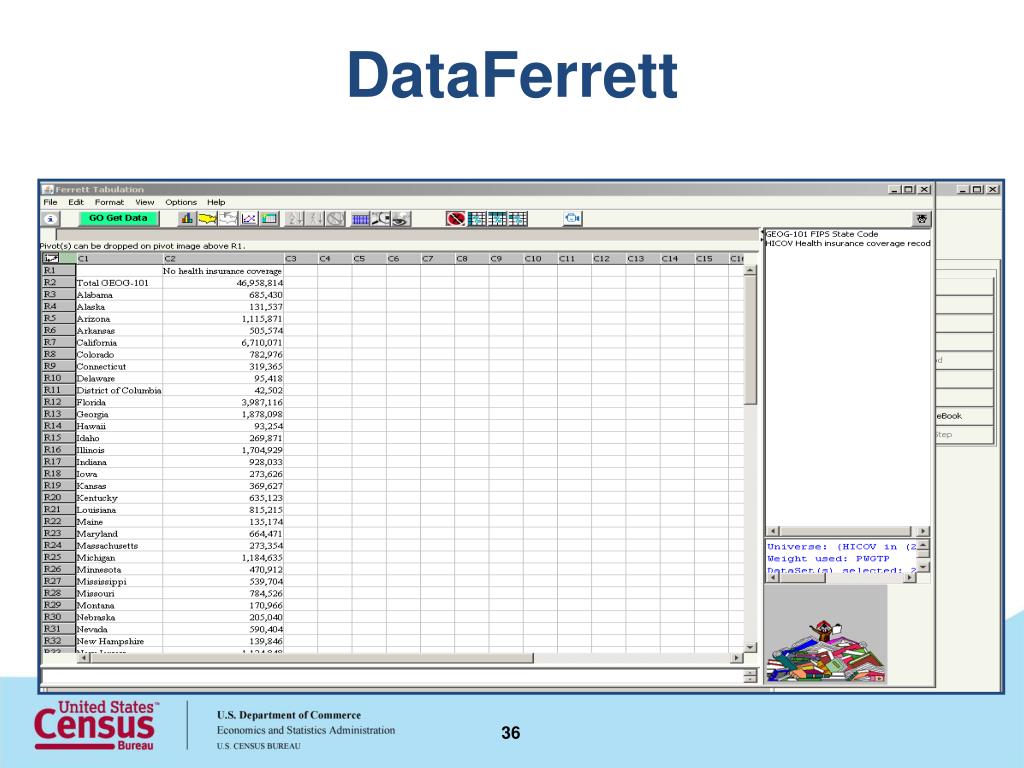This screenshot has height=768, width=1024.
Task: Open the Help menu
Action: (216, 202)
